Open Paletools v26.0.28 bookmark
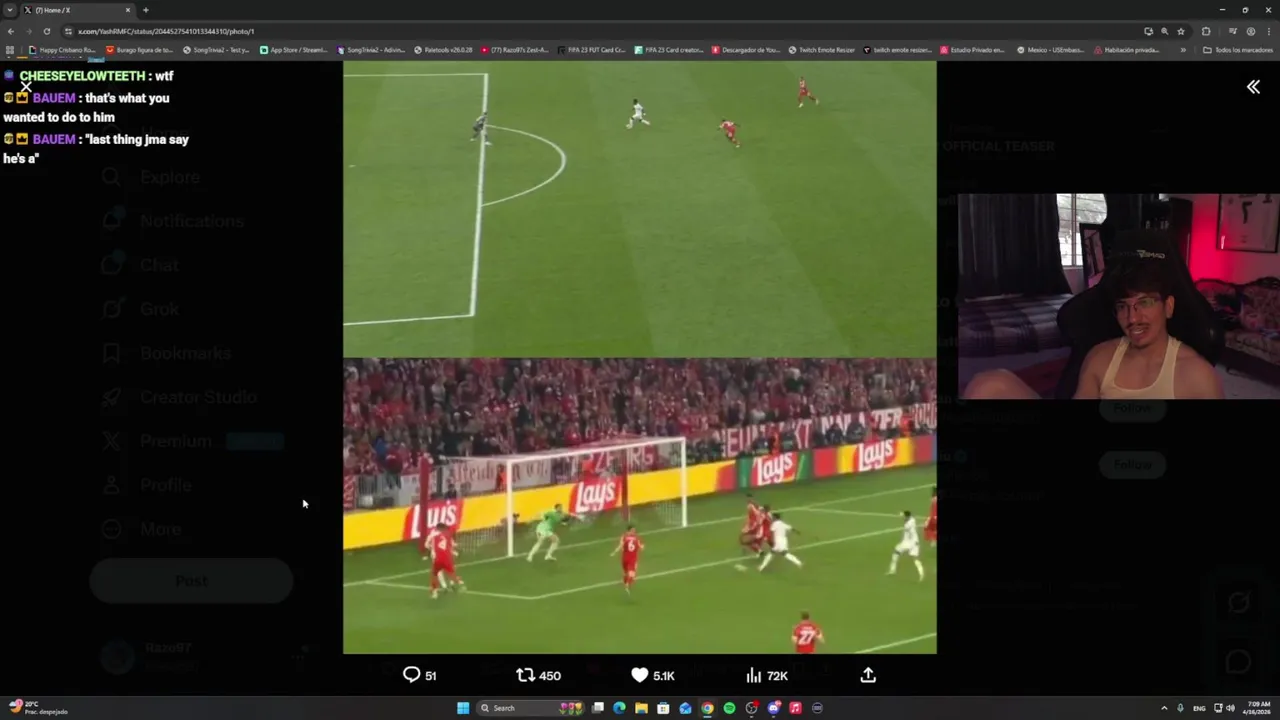The width and height of the screenshot is (1280, 720). coord(443,50)
